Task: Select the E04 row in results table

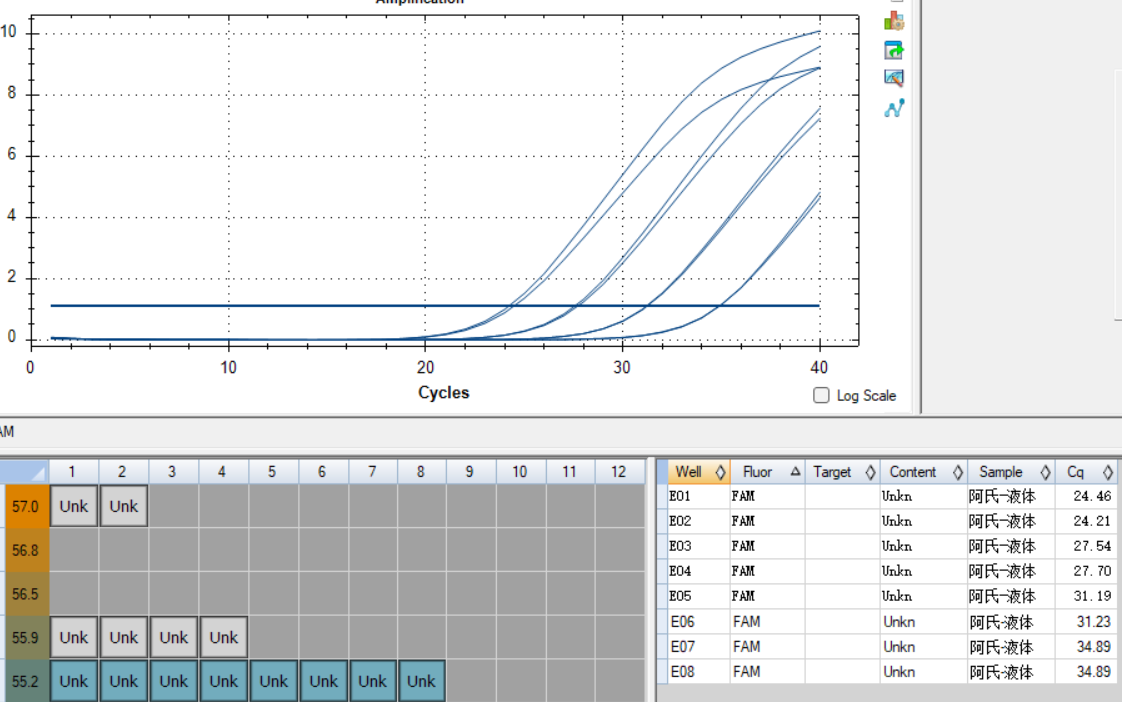Action: (x=887, y=571)
